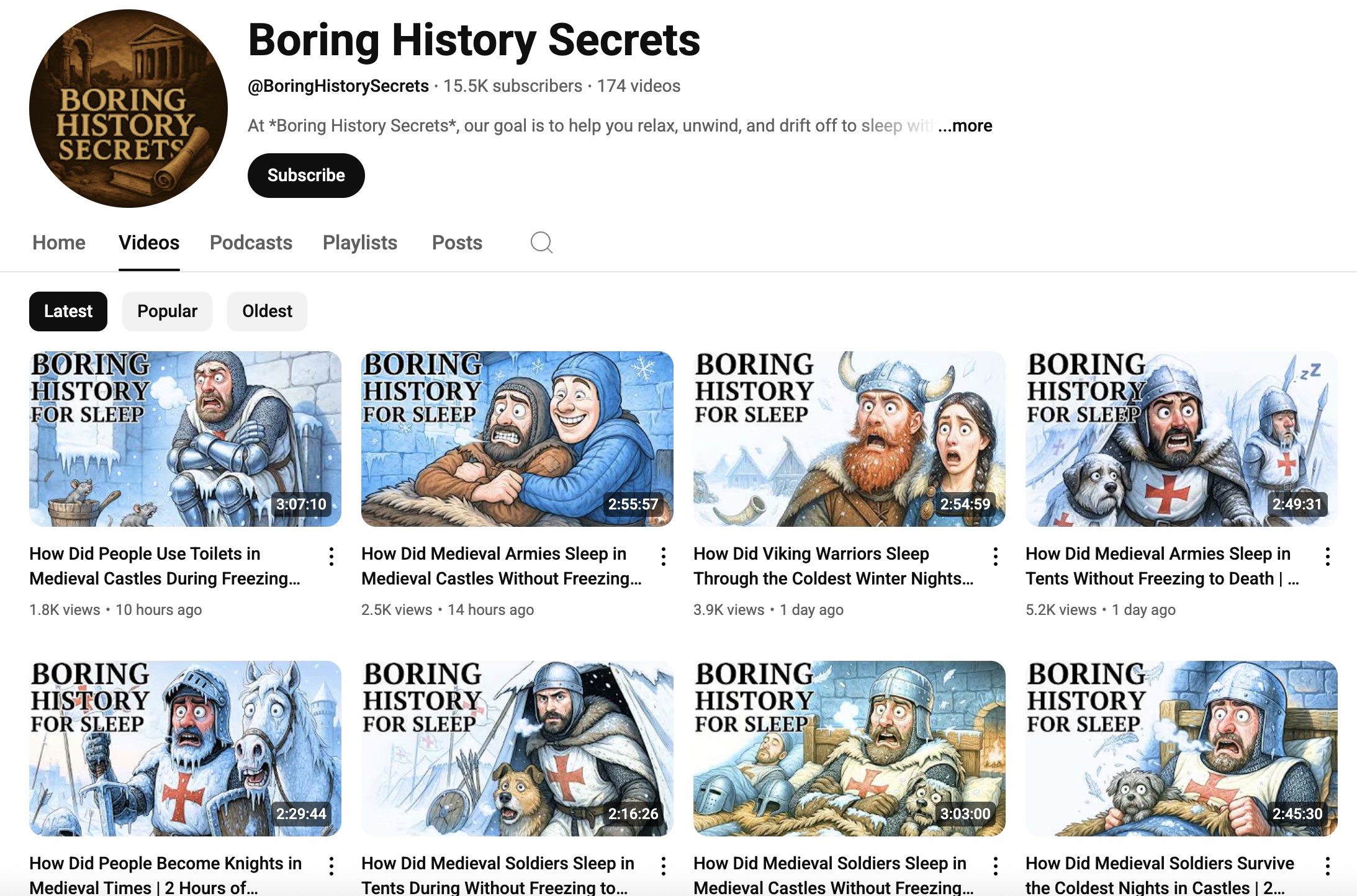
Task: Open the 2:29:44 knights video thumbnail
Action: coord(185,749)
